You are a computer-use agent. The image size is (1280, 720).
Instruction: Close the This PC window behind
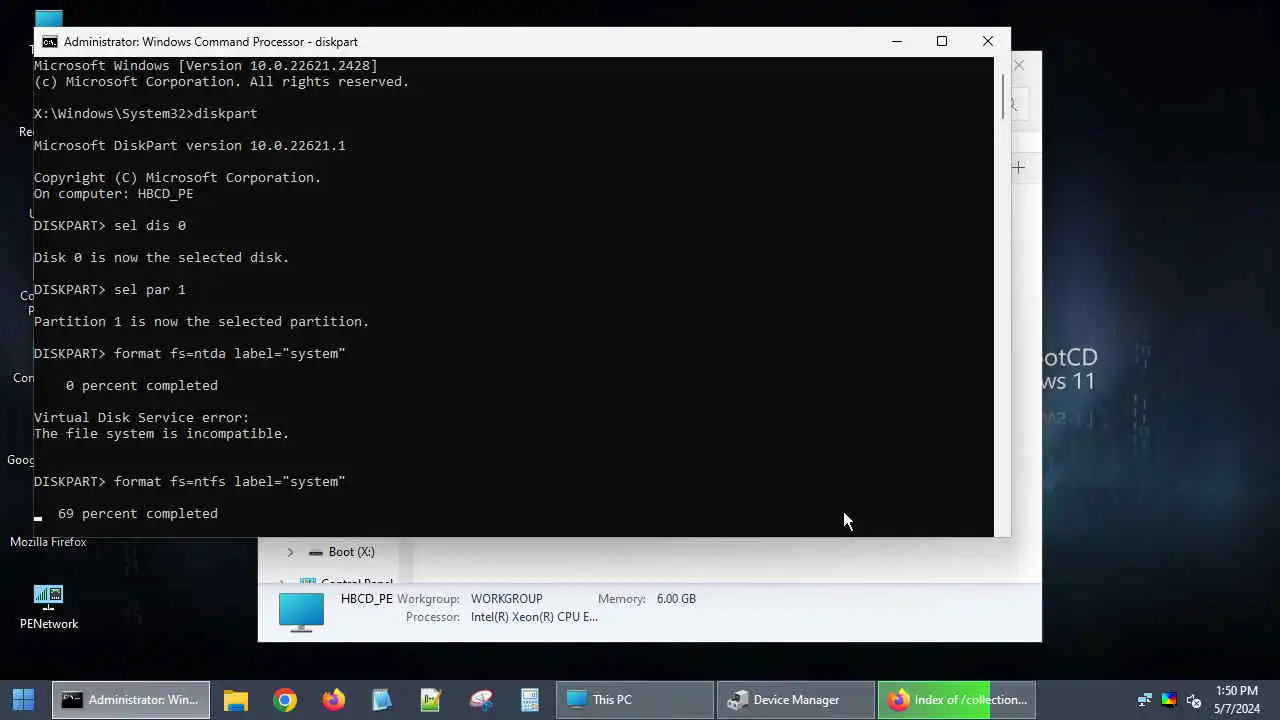click(1019, 65)
